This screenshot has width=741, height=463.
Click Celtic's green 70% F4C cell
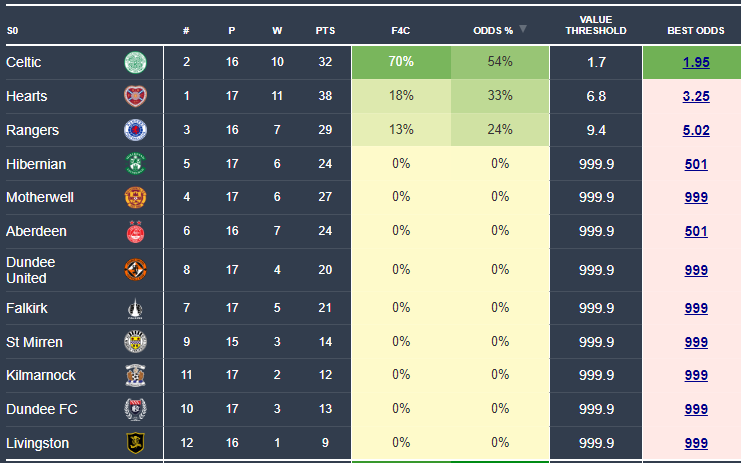(401, 62)
